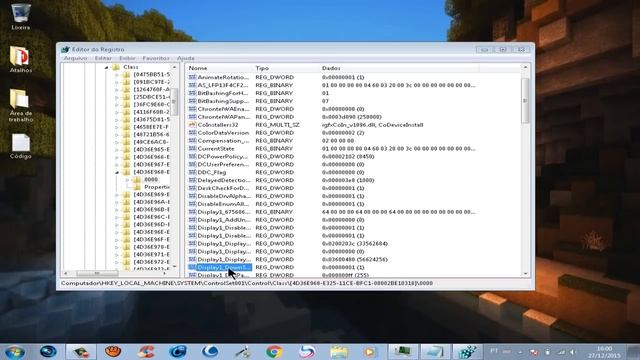Select the {4D36E96E-E key
The height and width of the screenshot is (360, 640).
pyautogui.click(x=151, y=232)
